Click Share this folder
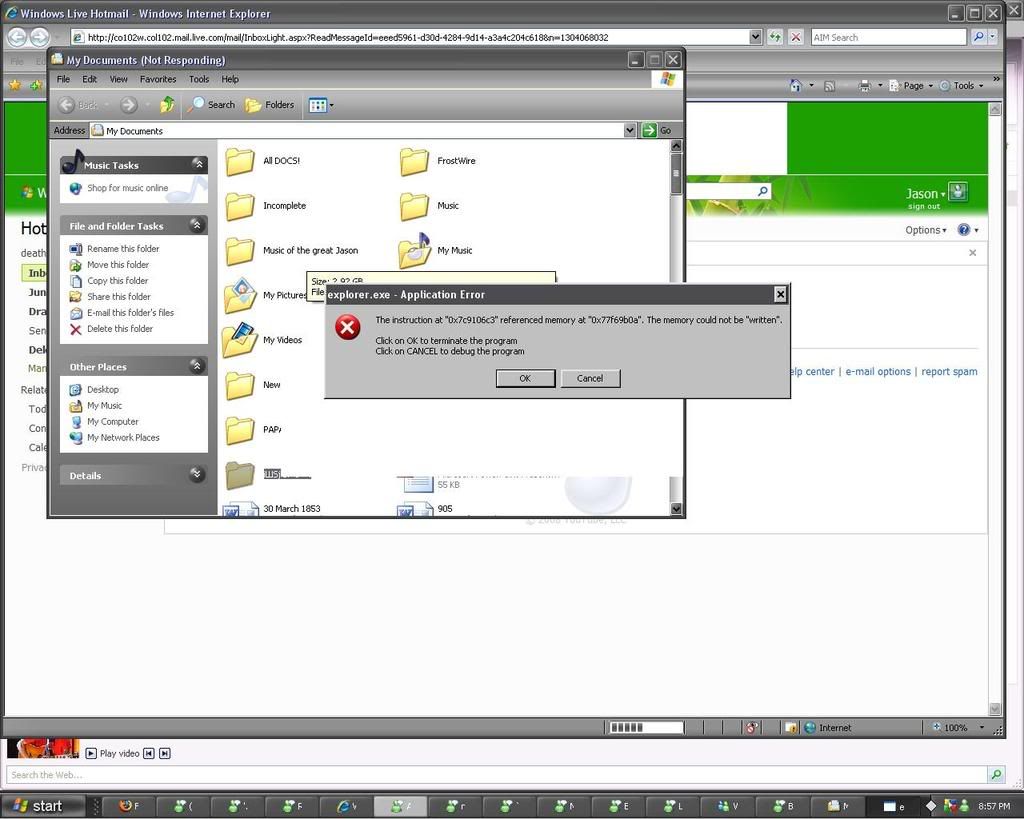This screenshot has width=1024, height=819. (119, 297)
